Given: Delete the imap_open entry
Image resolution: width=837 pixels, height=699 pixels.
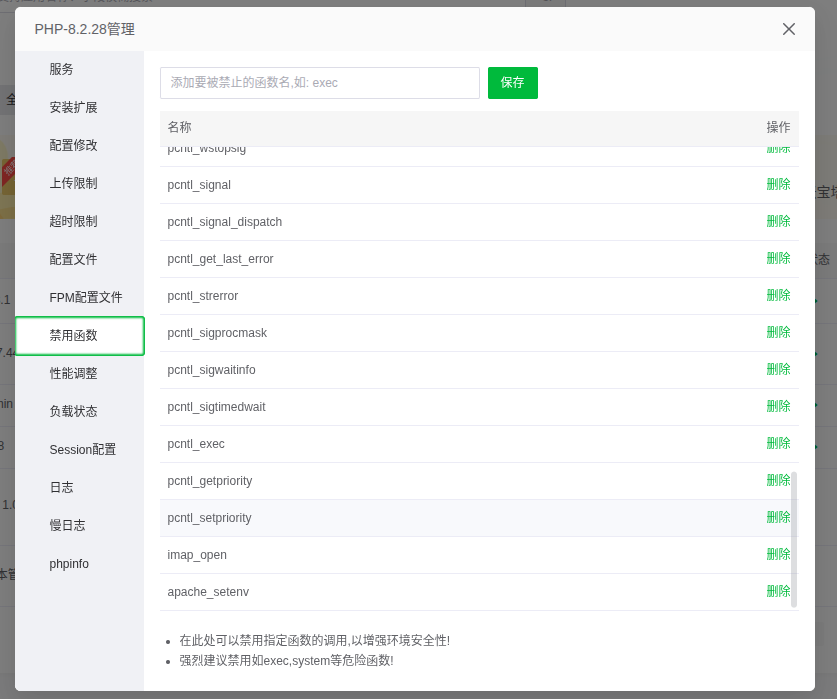Looking at the screenshot, I should 778,554.
